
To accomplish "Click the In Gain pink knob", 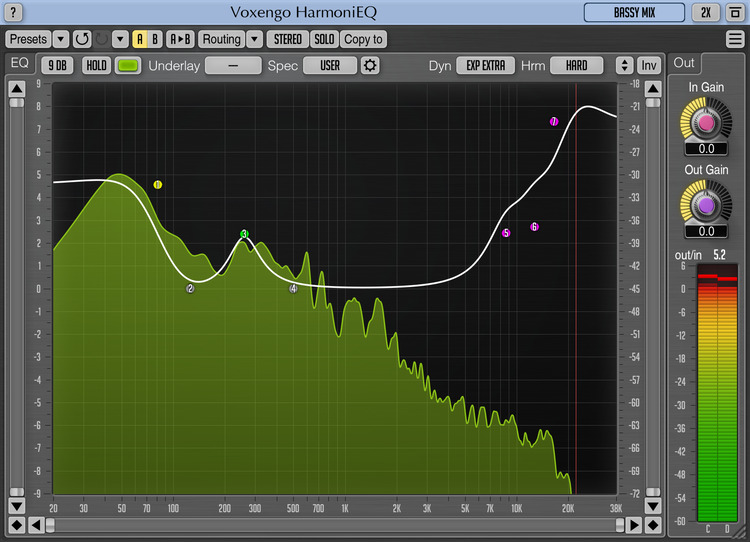I will 706,123.
